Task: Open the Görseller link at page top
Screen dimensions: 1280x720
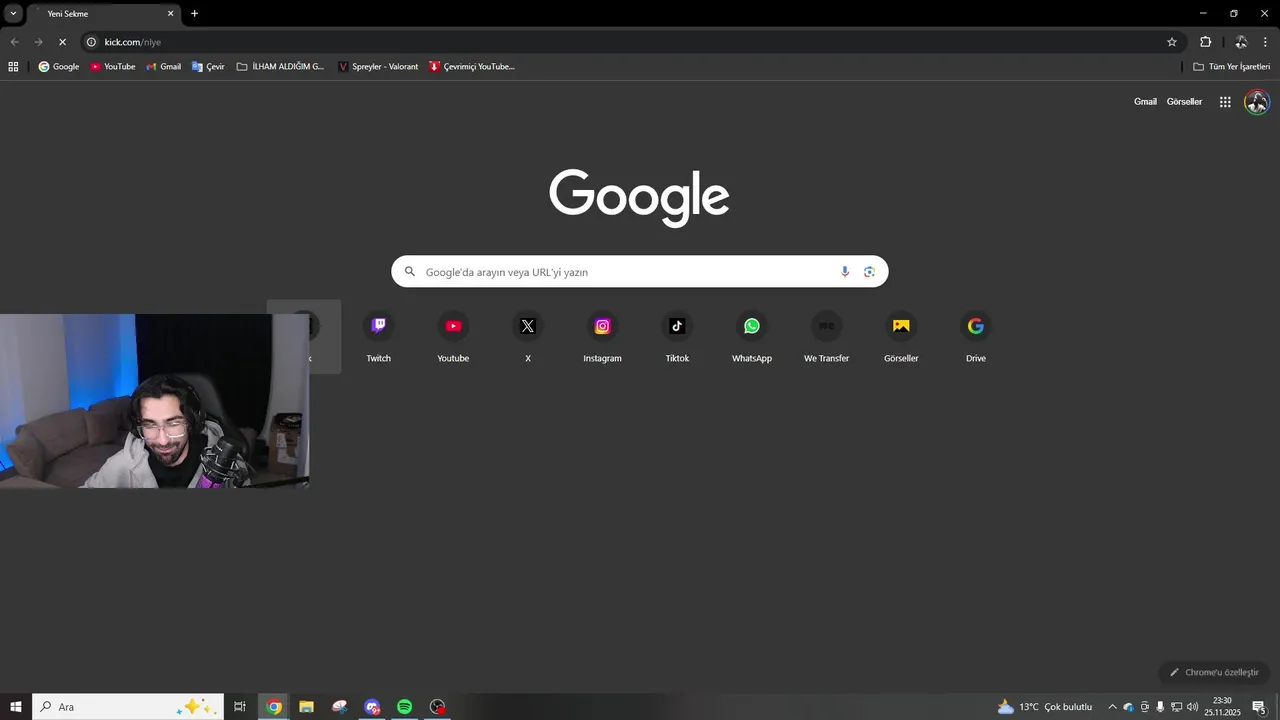Action: [1184, 102]
